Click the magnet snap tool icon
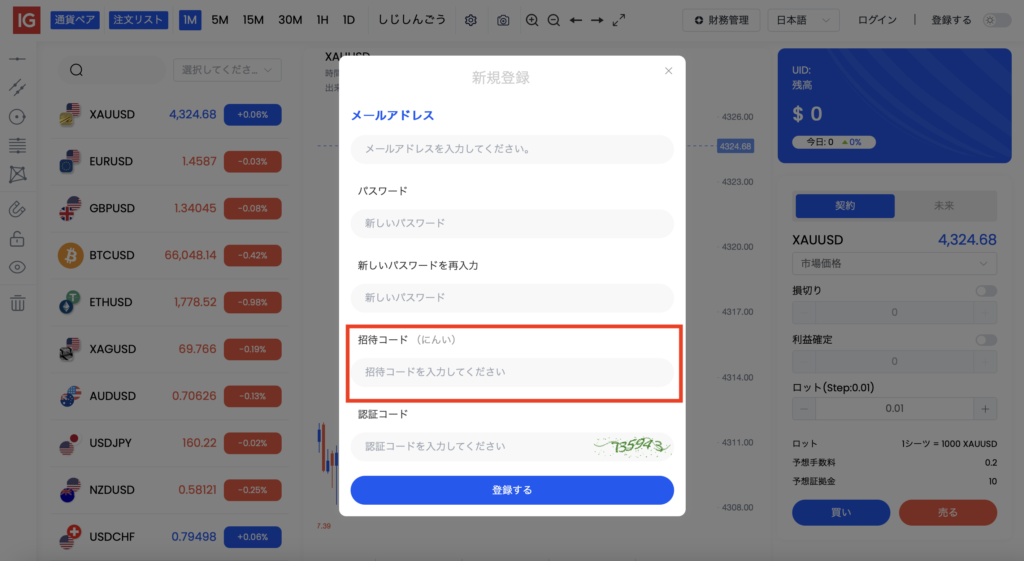 point(18,209)
